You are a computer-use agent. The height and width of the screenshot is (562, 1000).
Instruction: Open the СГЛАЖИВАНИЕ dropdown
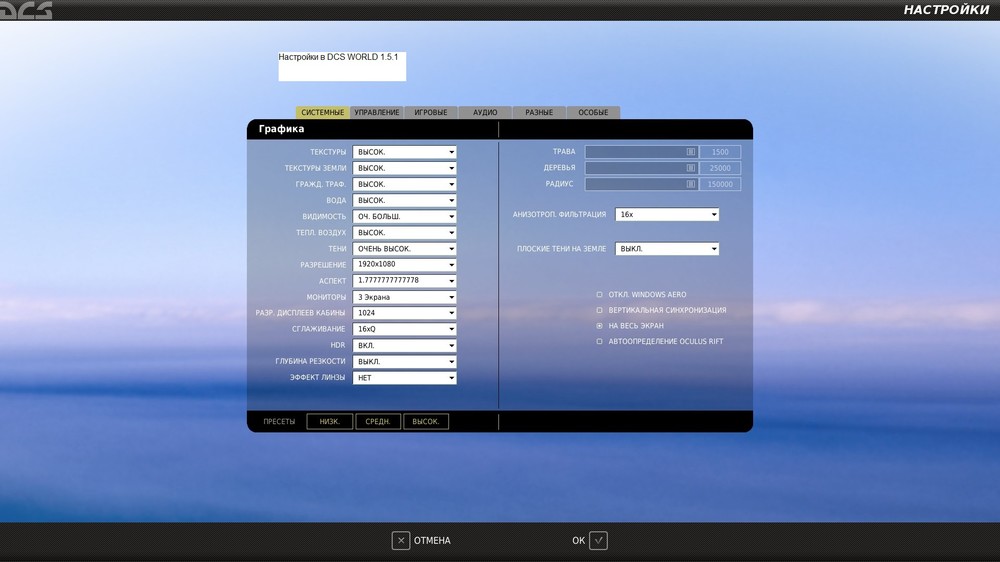click(404, 329)
